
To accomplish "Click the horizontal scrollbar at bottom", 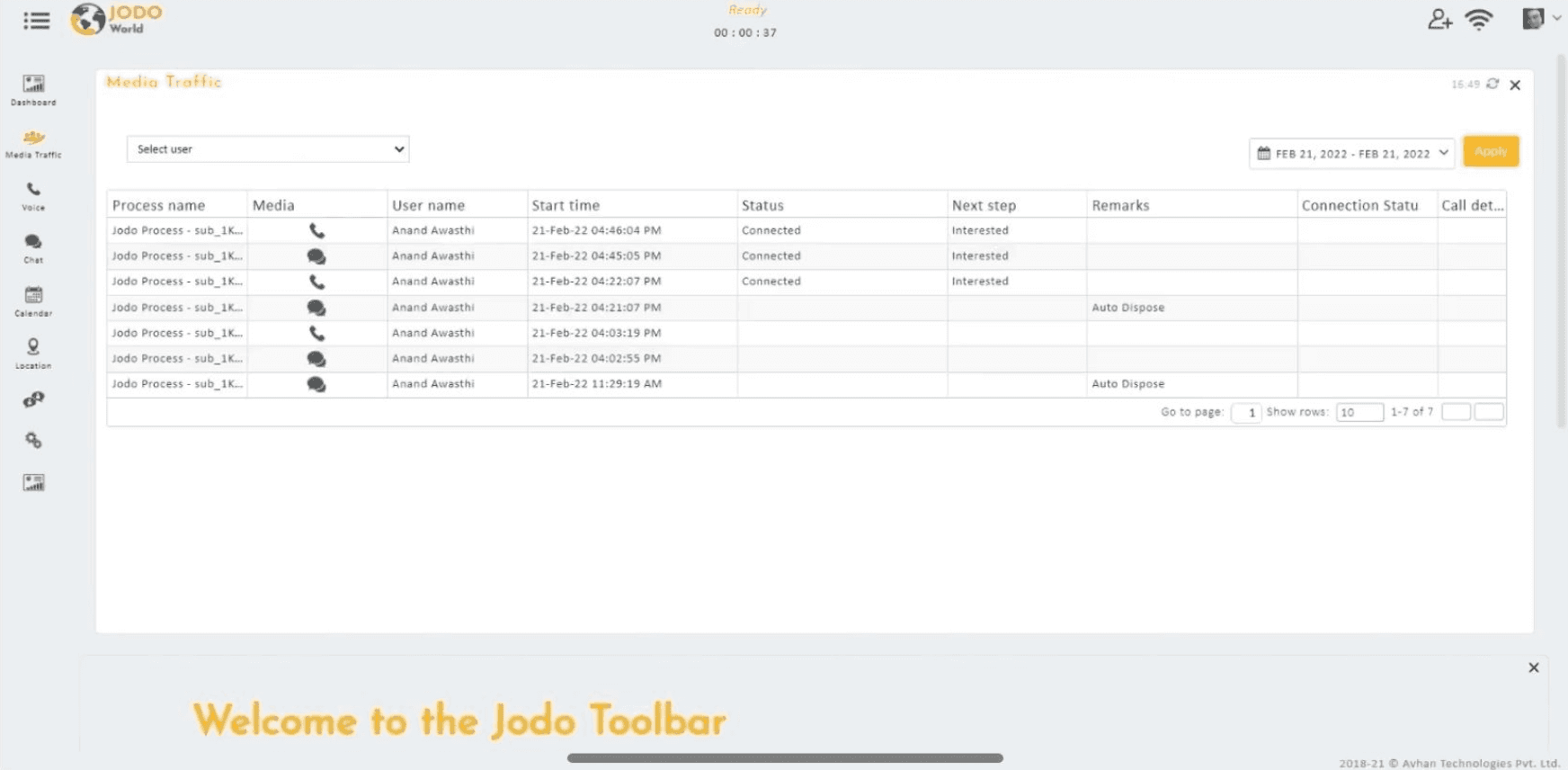I will 785,757.
